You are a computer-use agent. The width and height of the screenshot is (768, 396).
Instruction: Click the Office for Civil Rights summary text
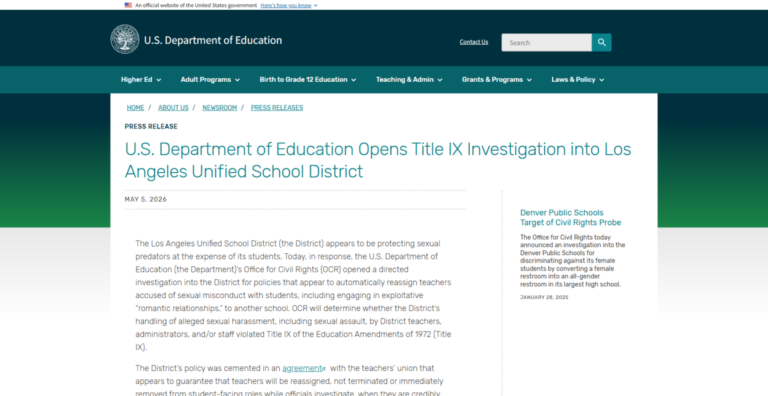point(573,261)
